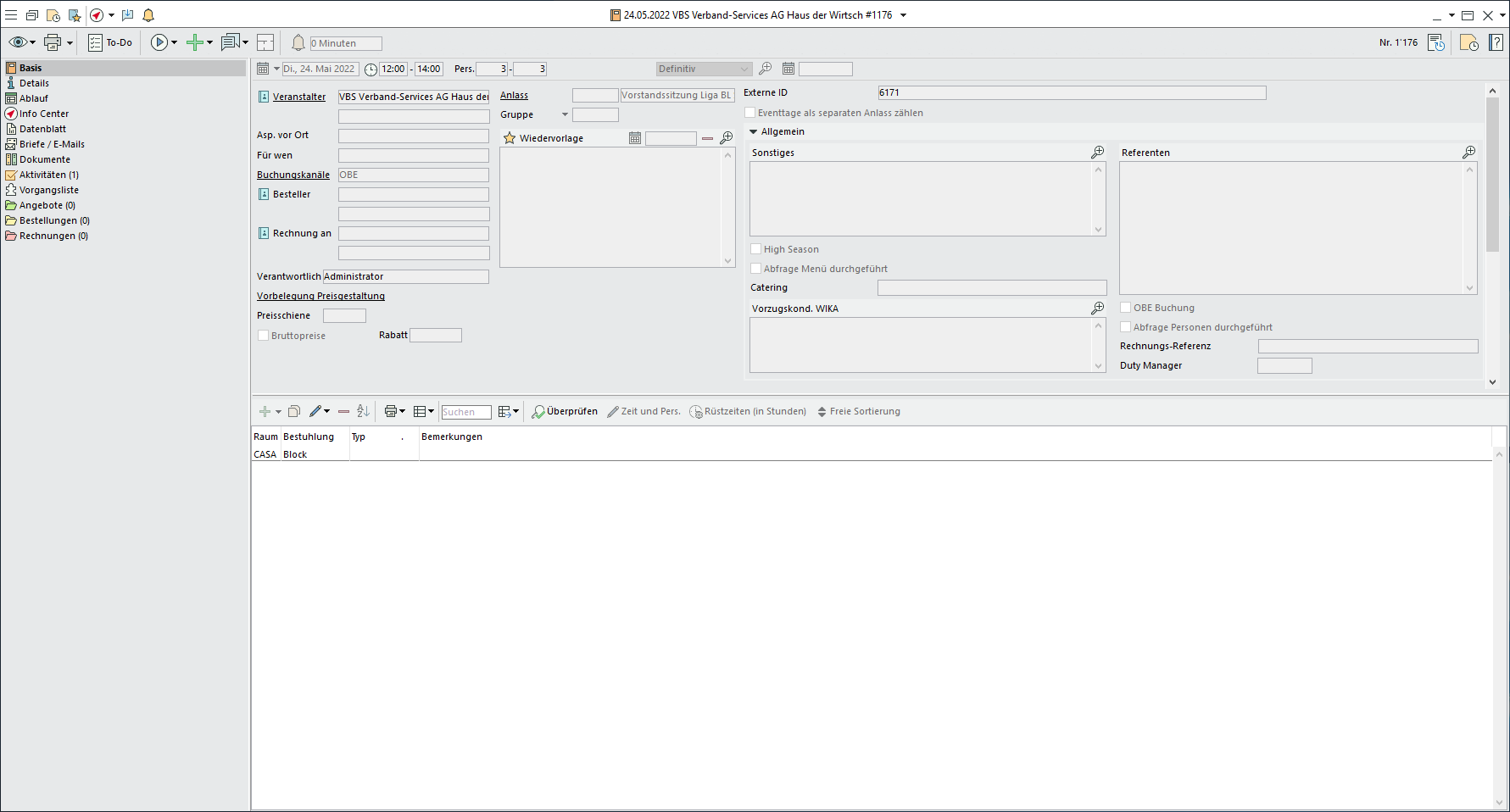Select Dokumente in the sidebar

[45, 159]
